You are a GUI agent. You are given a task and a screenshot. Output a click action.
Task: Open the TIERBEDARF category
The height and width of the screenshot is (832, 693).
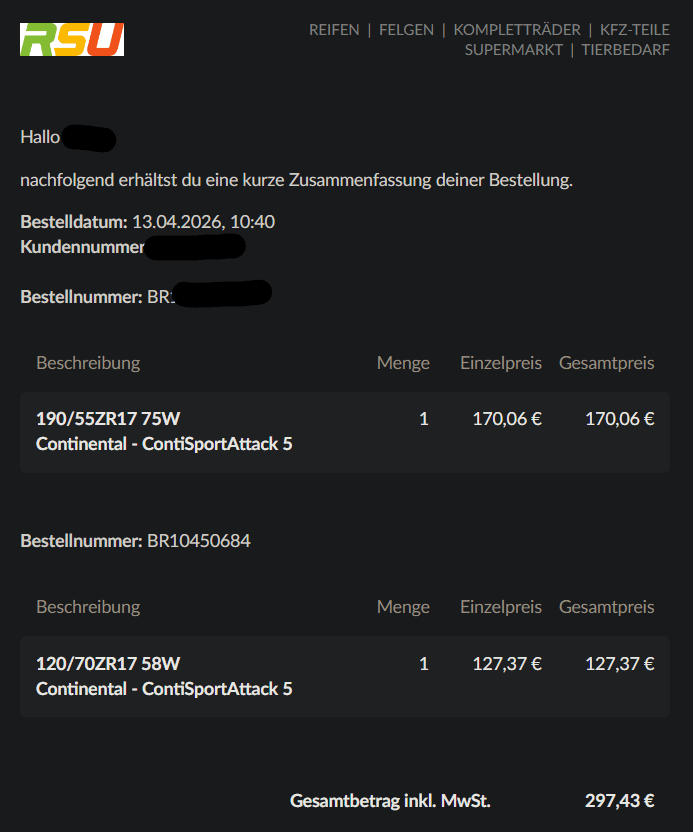coord(626,50)
